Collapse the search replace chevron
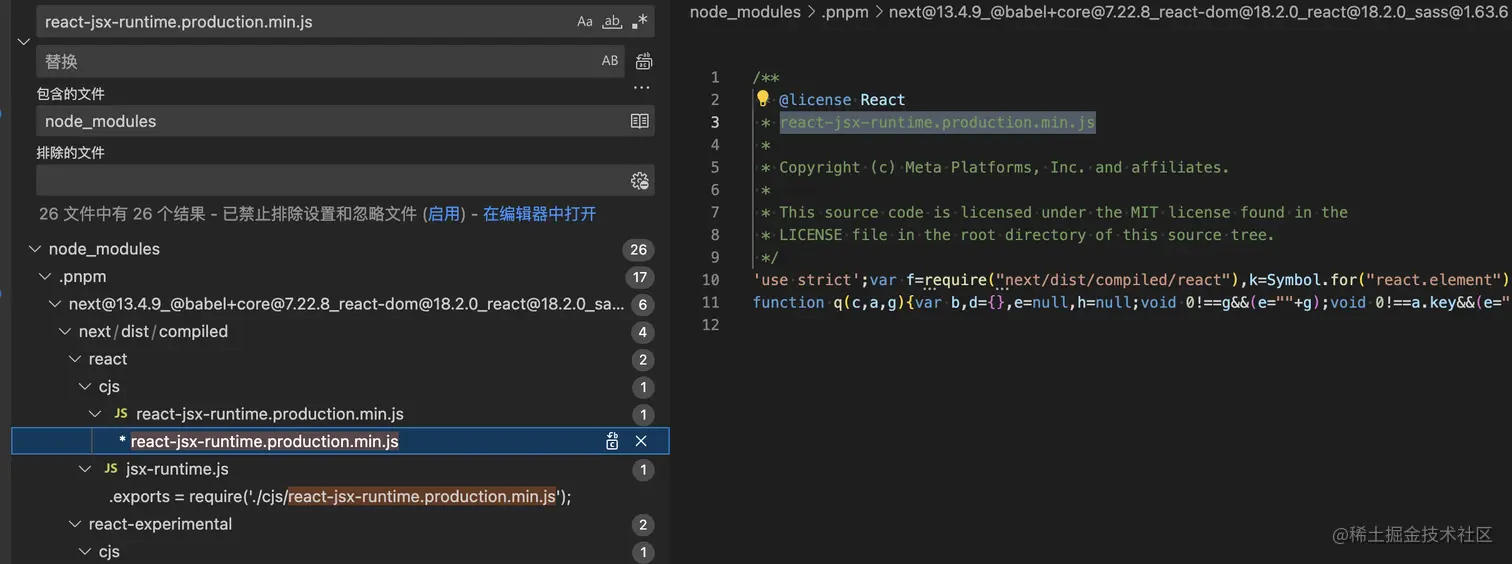 tap(24, 41)
